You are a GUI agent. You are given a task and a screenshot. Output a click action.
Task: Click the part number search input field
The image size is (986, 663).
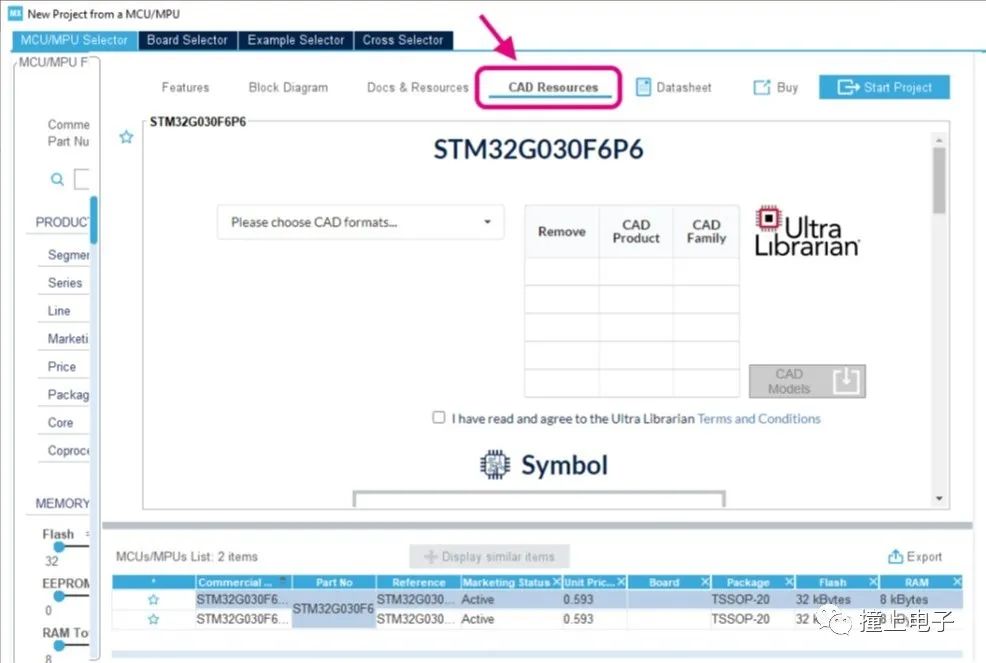pos(82,179)
